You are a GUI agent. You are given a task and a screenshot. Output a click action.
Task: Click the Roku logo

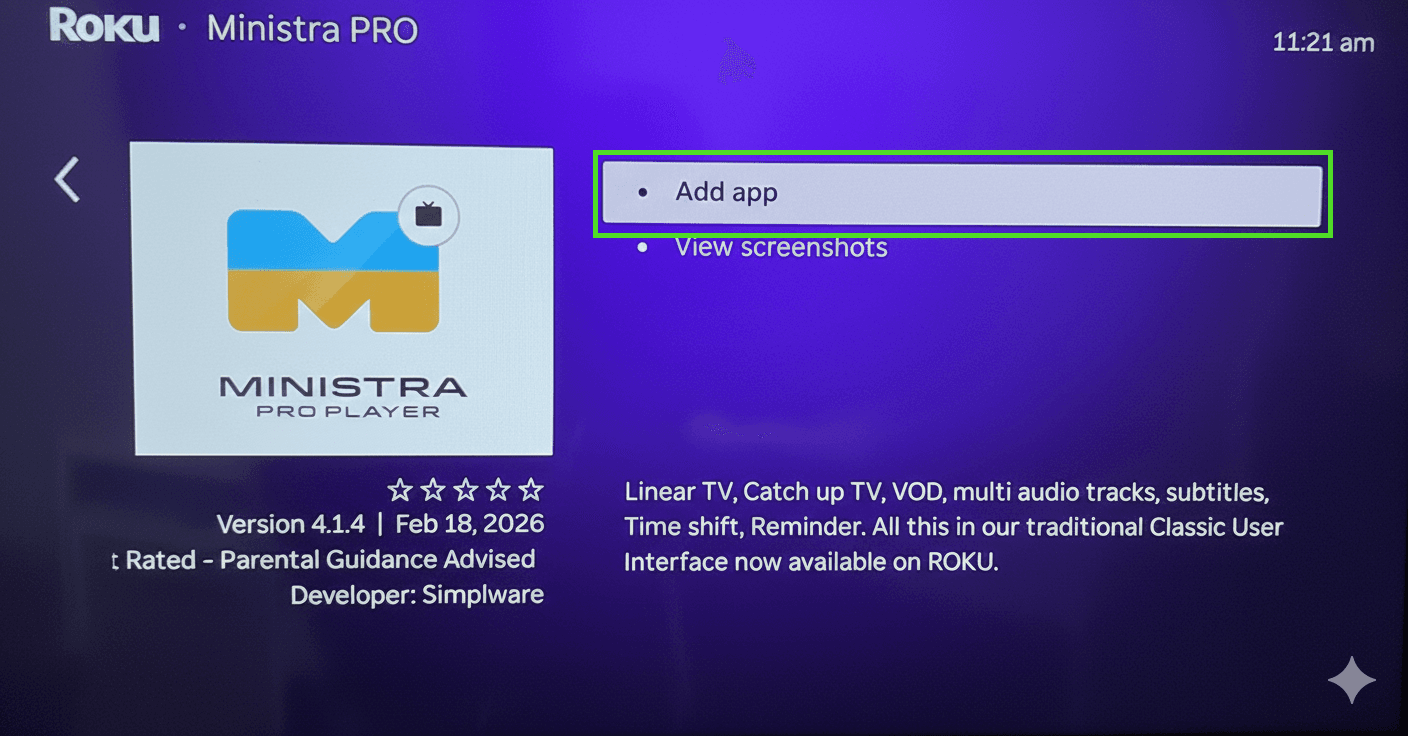[x=104, y=27]
